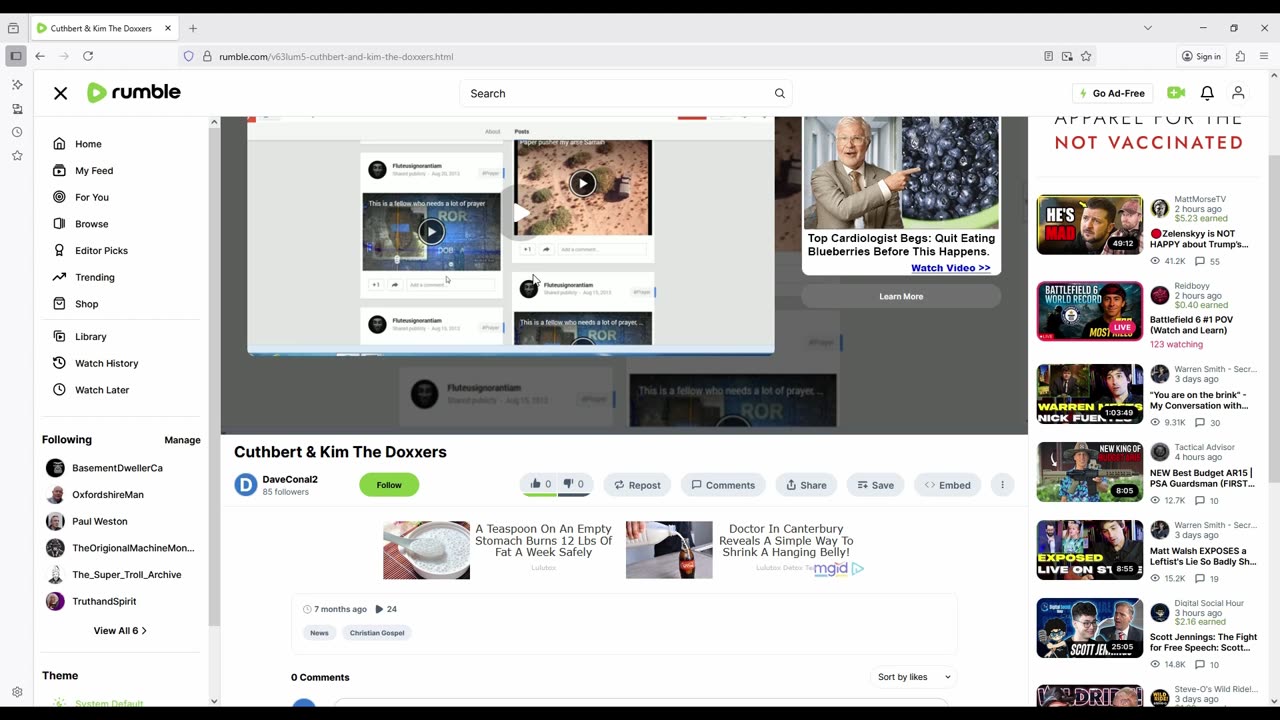The height and width of the screenshot is (720, 1280).
Task: Follow DaveConal2 channel
Action: pos(389,485)
